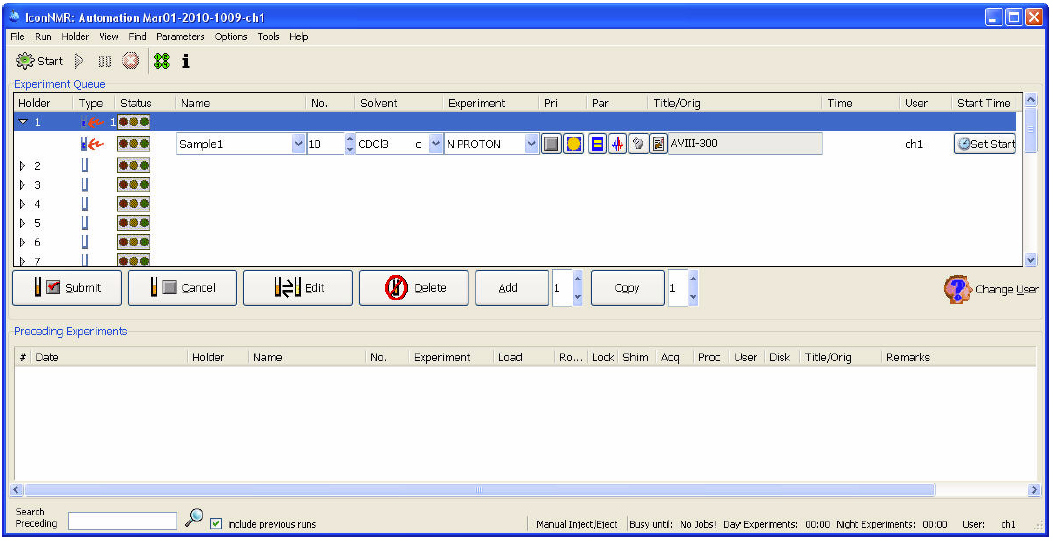Open the Run menu
Screen dimensions: 1053x541
tap(43, 37)
